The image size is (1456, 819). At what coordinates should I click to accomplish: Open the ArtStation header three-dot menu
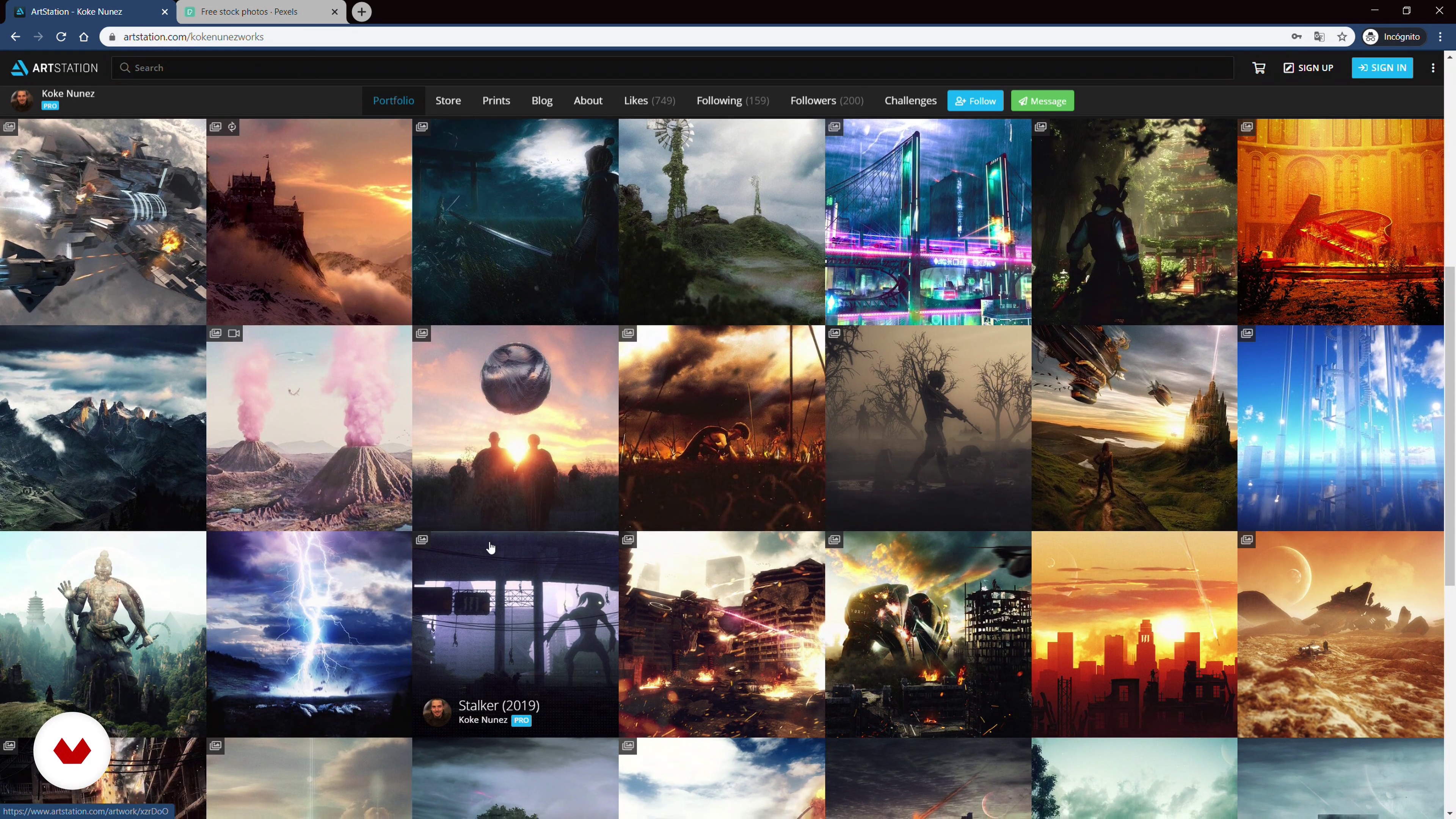pyautogui.click(x=1433, y=68)
